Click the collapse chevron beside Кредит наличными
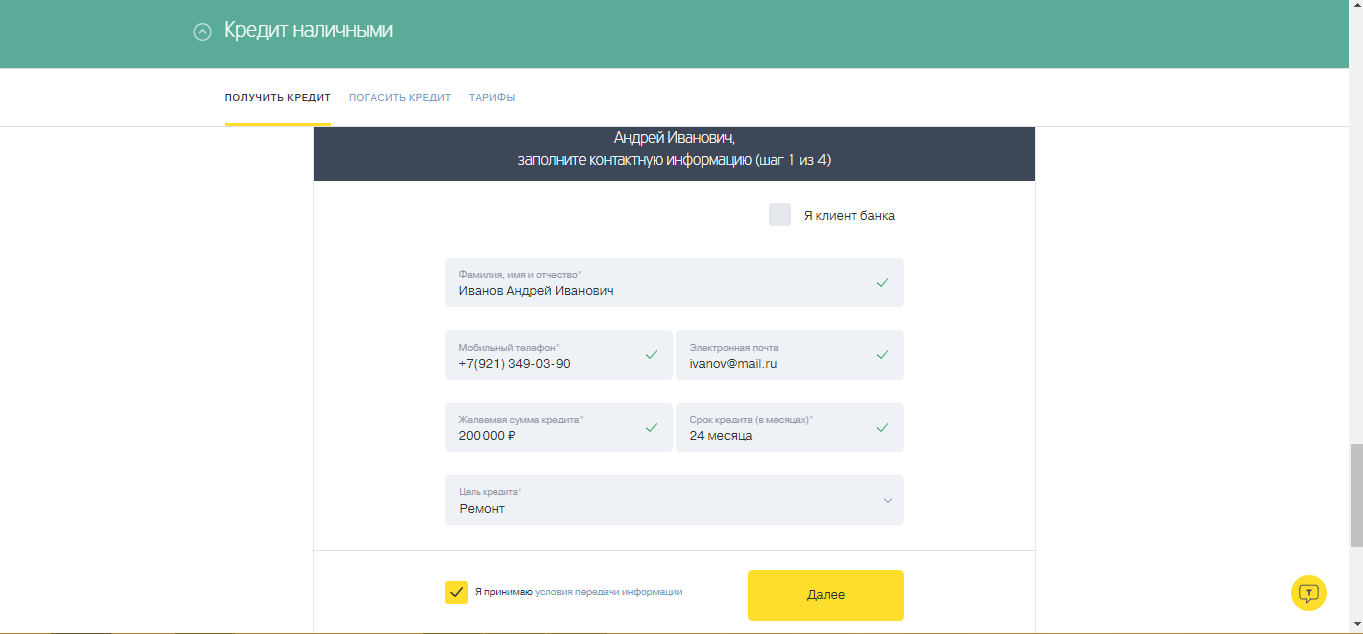1363x634 pixels. 202,32
